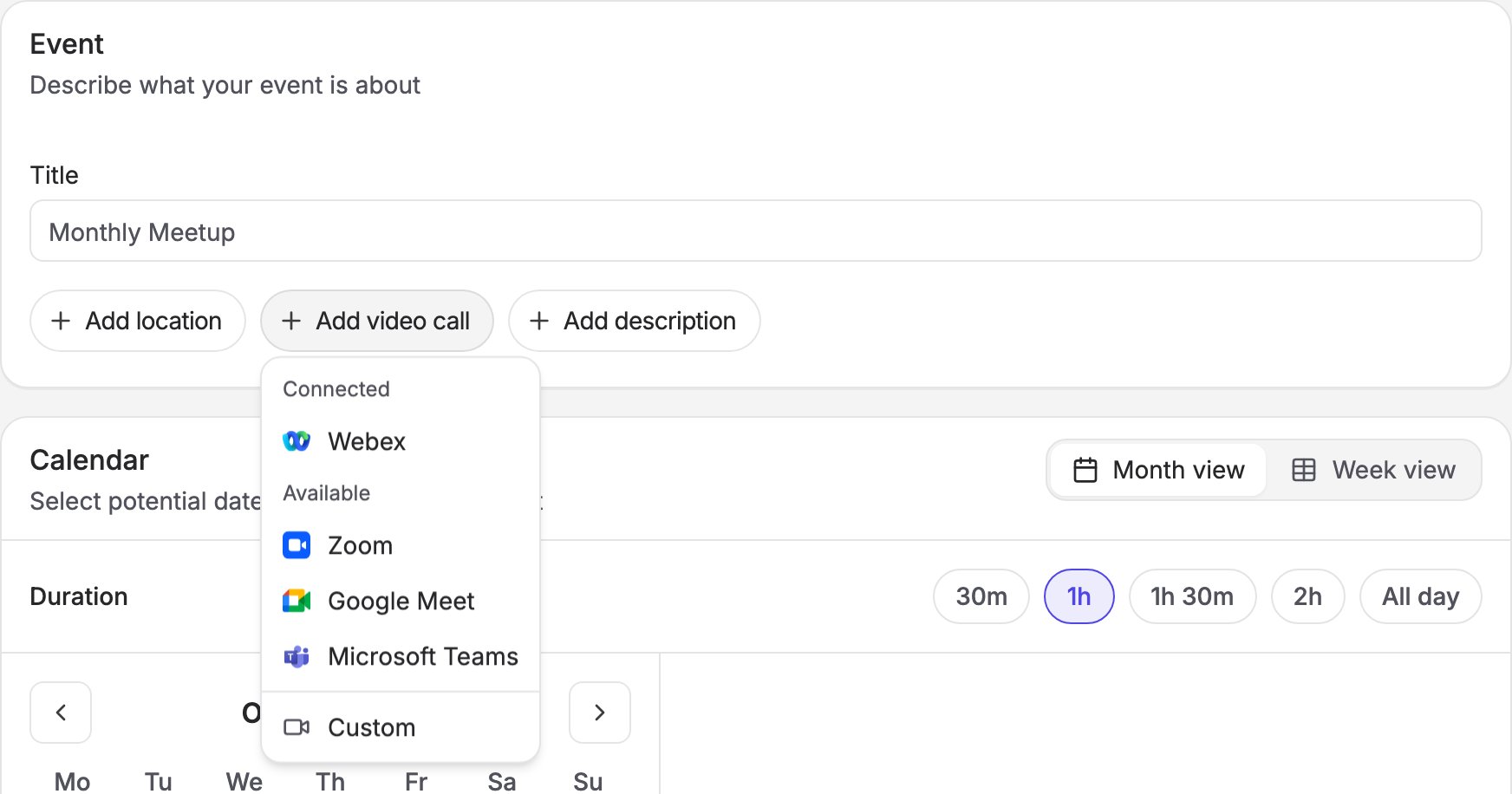Click the Tu weekday header

[x=158, y=782]
